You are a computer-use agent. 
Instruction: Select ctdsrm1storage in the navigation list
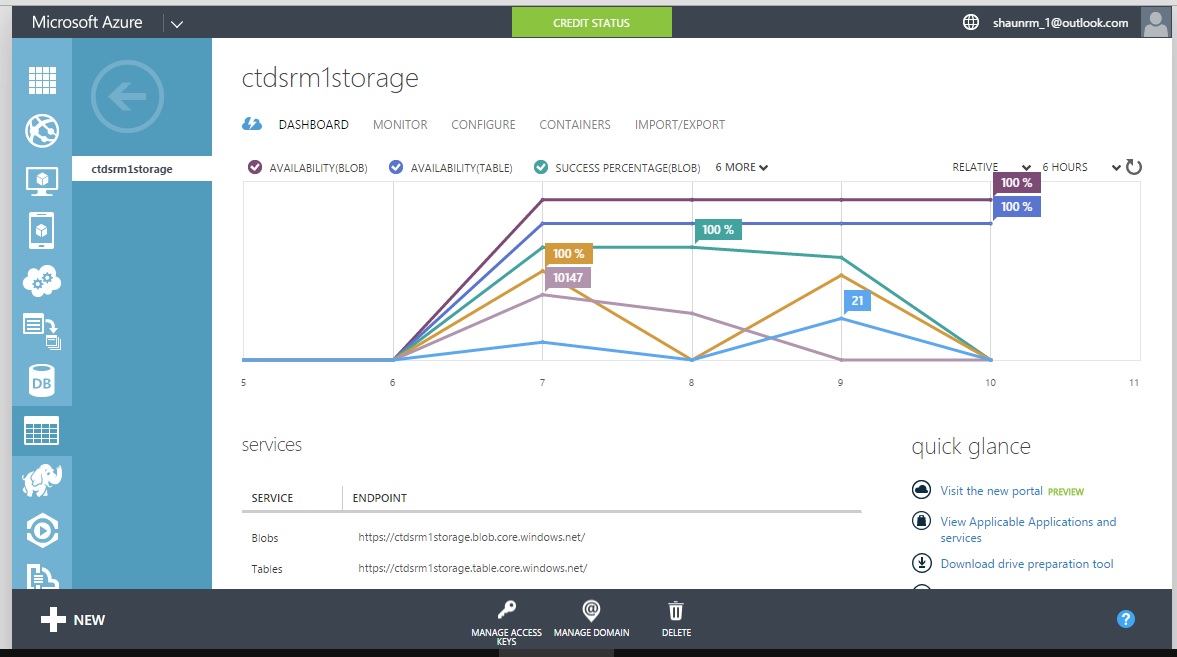(x=142, y=168)
